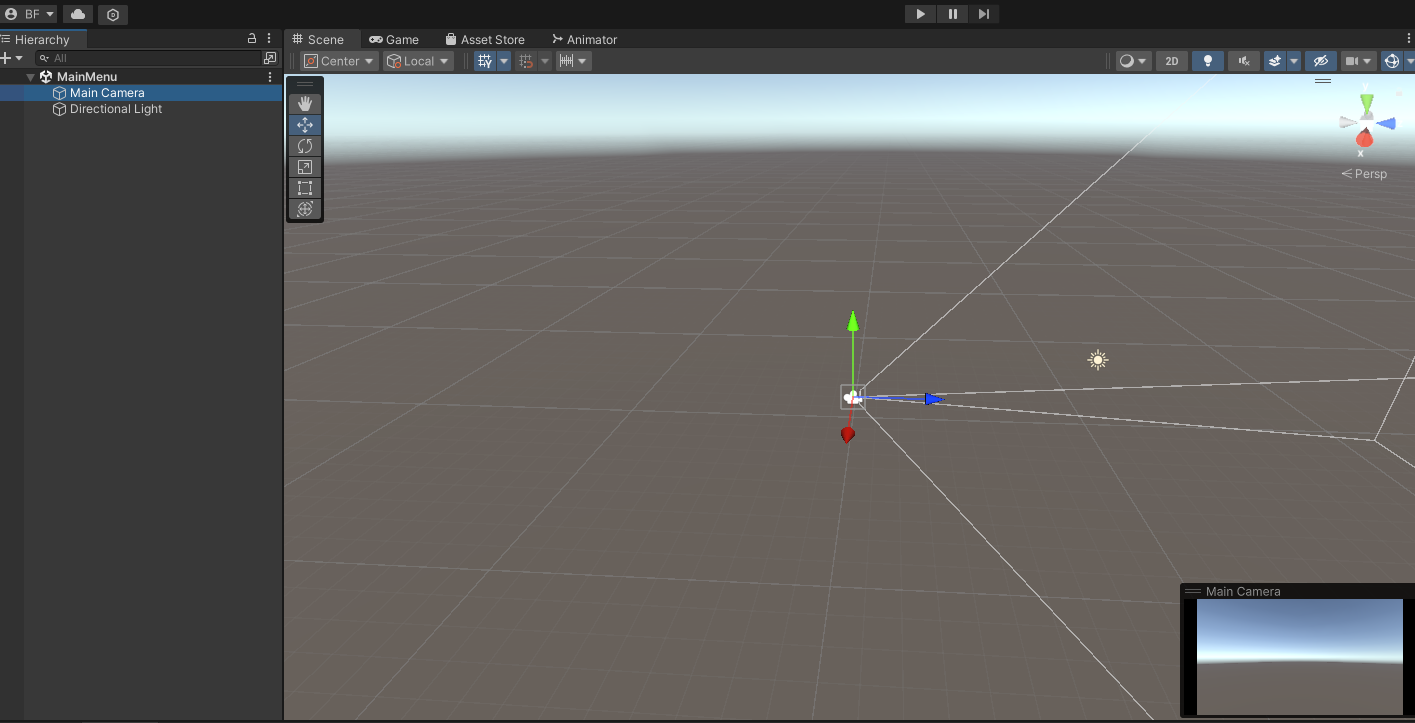Select the Hand view tool
The image size is (1415, 723).
305,103
